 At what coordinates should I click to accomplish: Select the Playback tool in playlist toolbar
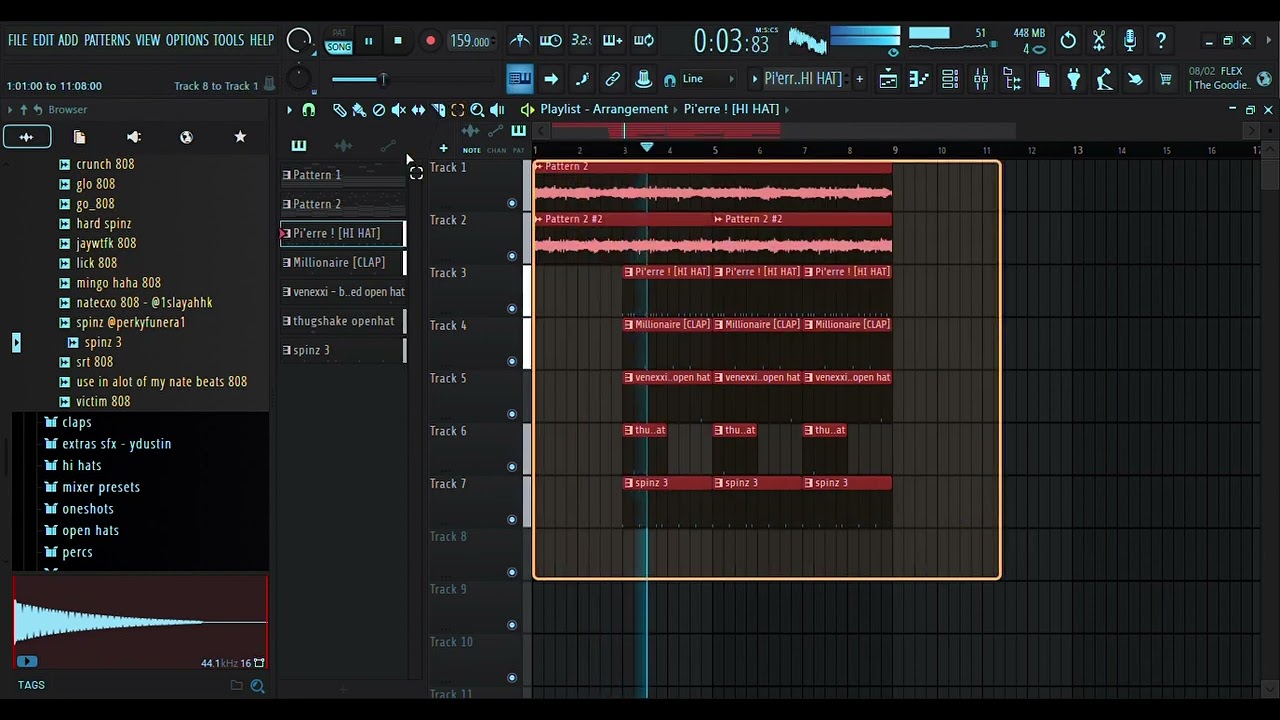[x=497, y=110]
